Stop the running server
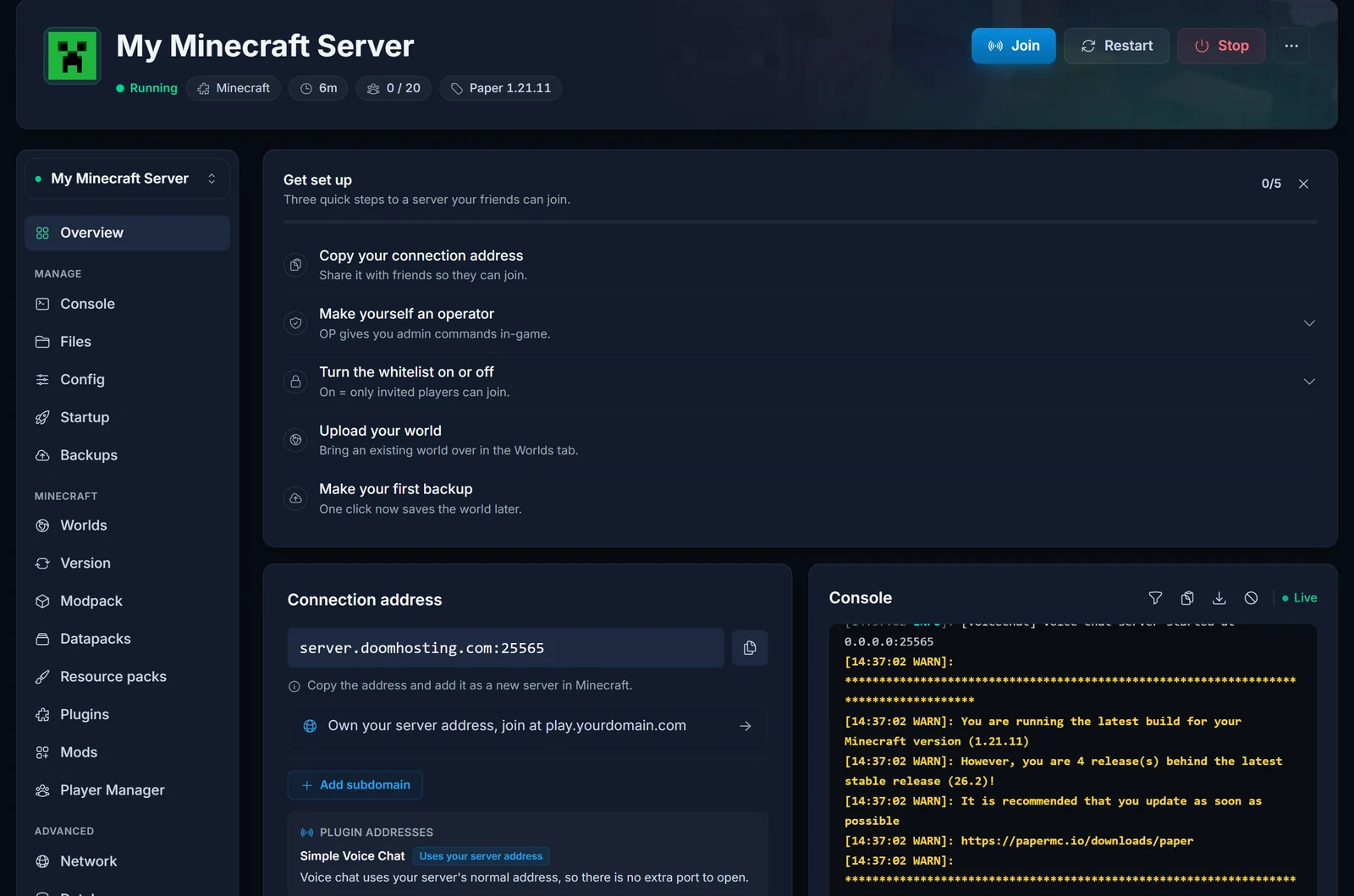 (x=1221, y=46)
